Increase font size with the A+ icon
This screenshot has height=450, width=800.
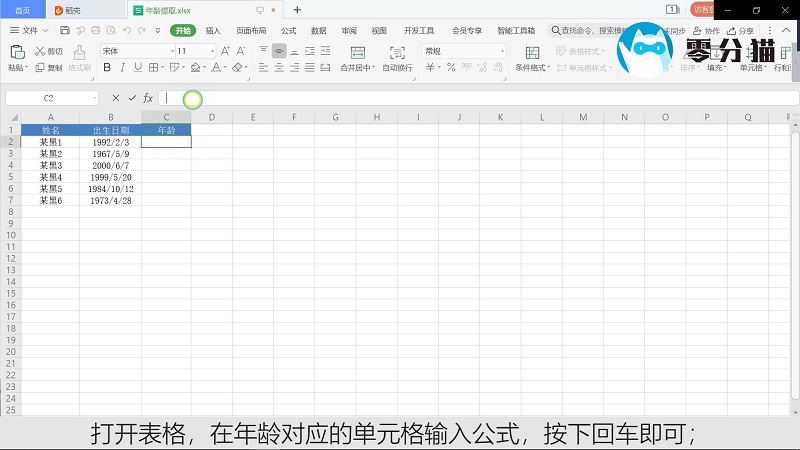(x=225, y=51)
